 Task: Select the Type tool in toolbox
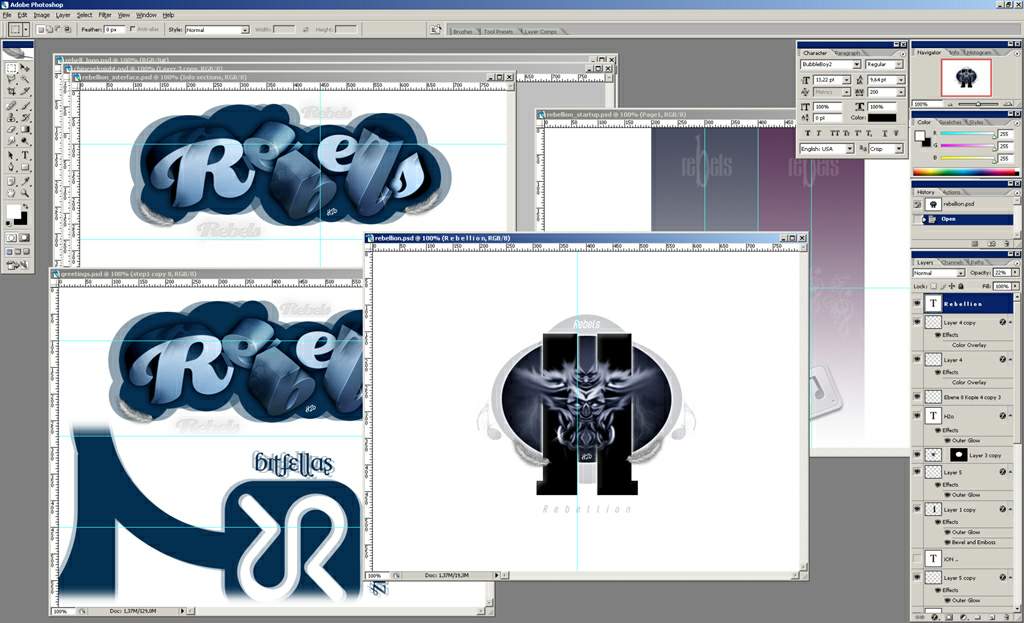click(24, 155)
